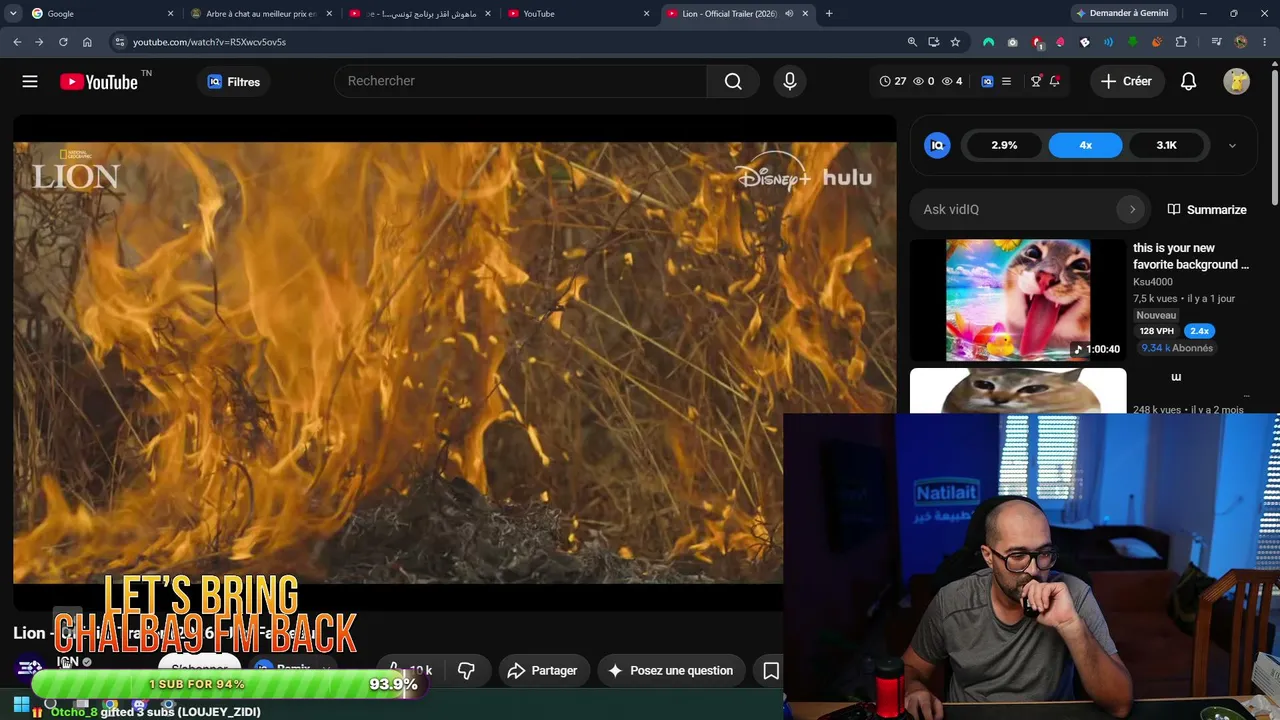Screen dimensions: 1280x720
Task: Go to YouTube home via the logo
Action: [99, 82]
